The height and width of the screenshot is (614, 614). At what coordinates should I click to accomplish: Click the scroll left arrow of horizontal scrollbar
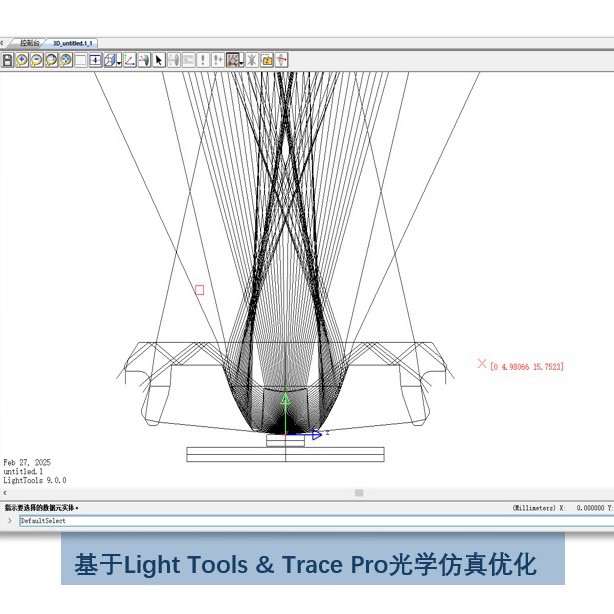pos(4,493)
